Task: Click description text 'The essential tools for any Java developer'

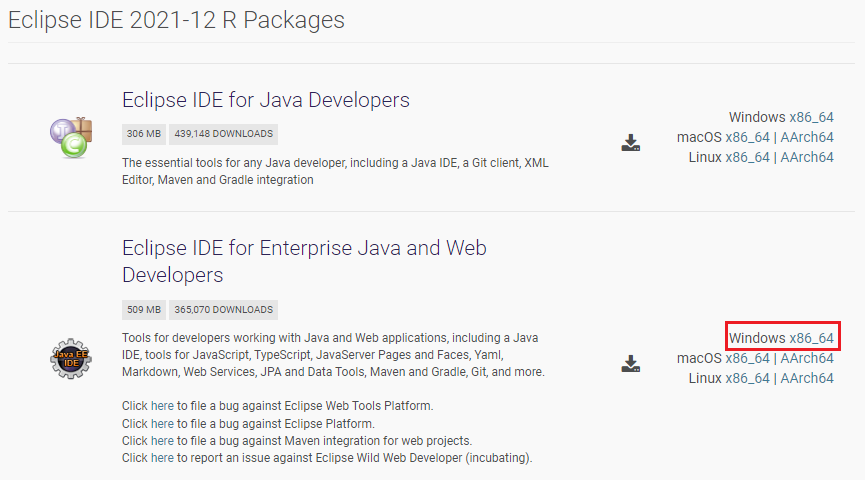Action: pos(335,171)
